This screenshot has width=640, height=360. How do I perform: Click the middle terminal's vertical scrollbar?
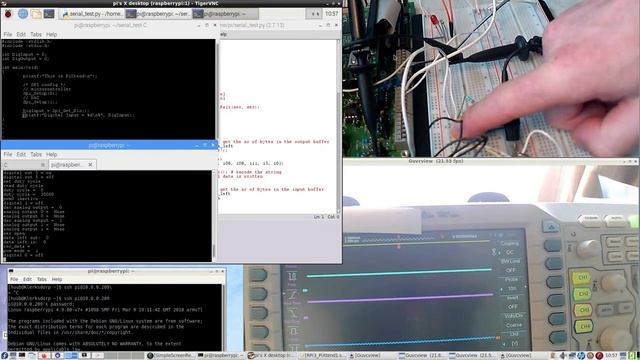(x=214, y=216)
